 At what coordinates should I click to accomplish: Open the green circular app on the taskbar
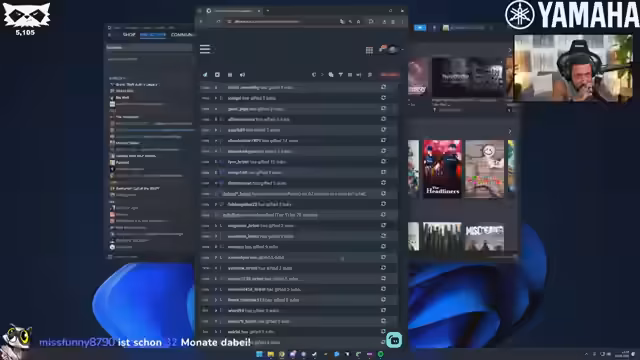380,354
